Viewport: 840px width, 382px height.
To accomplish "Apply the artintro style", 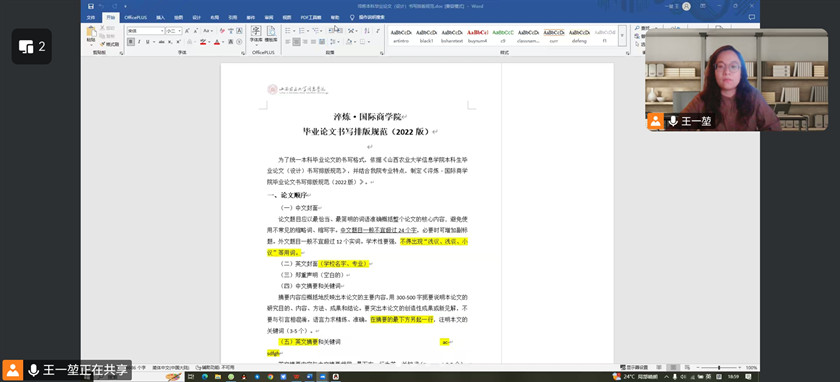I will tap(401, 35).
